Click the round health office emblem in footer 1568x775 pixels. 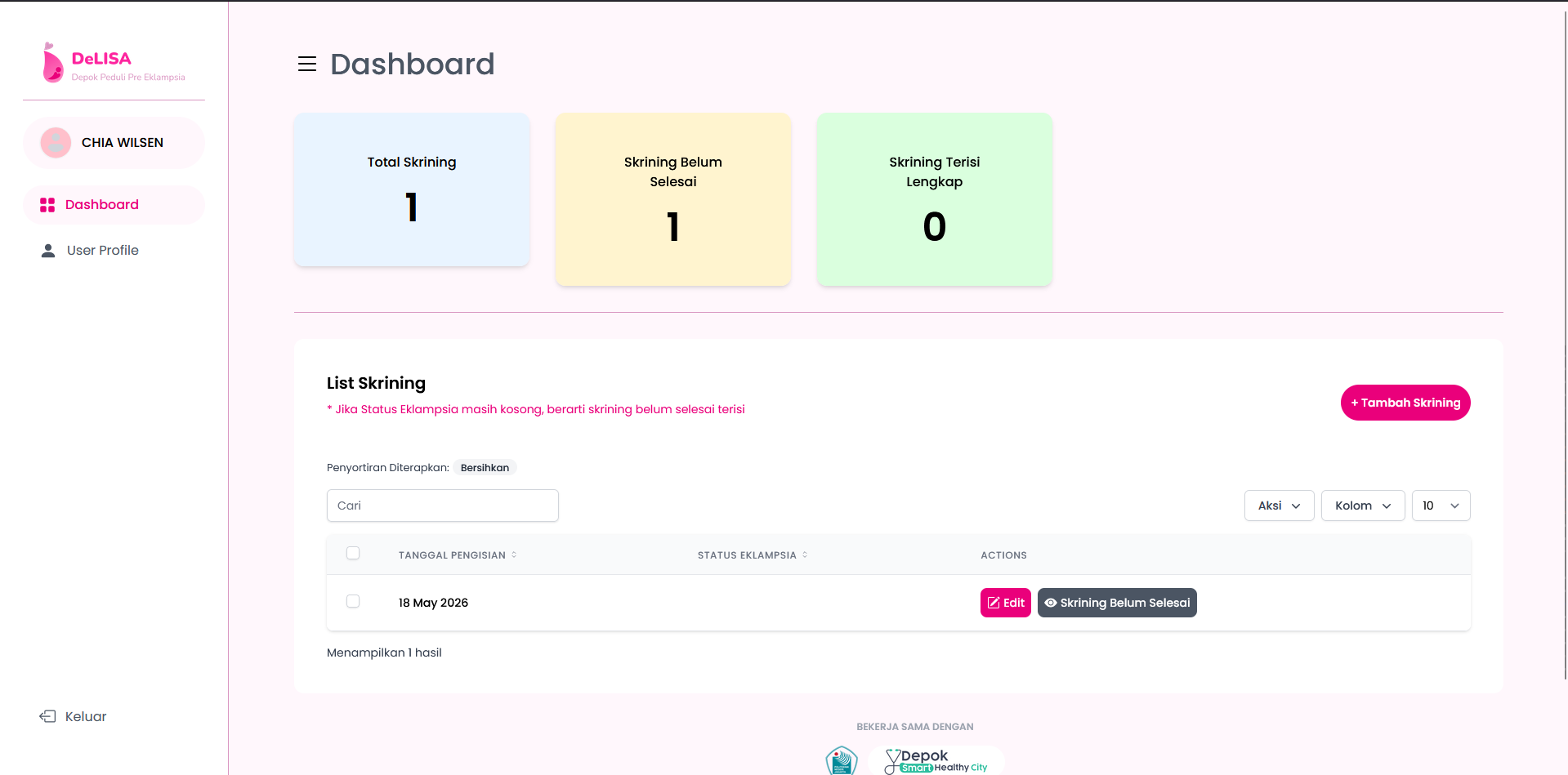[842, 760]
